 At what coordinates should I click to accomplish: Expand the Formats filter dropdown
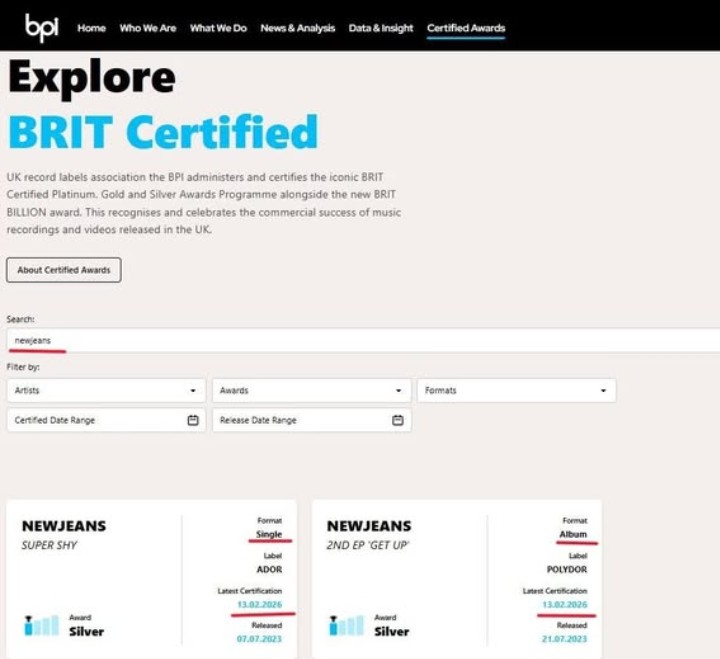[x=515, y=390]
